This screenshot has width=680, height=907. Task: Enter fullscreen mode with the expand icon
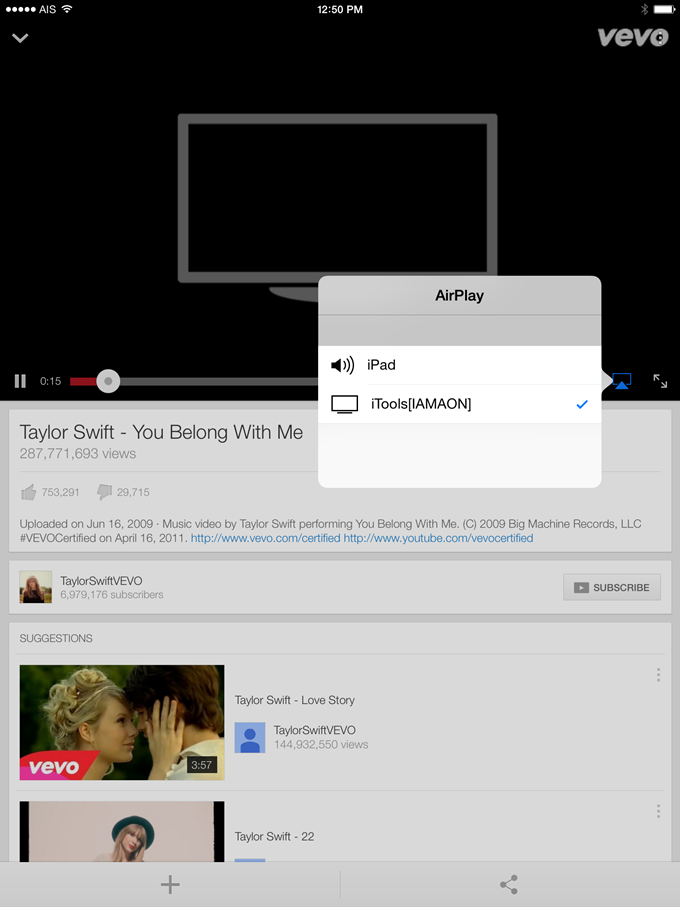(x=660, y=381)
